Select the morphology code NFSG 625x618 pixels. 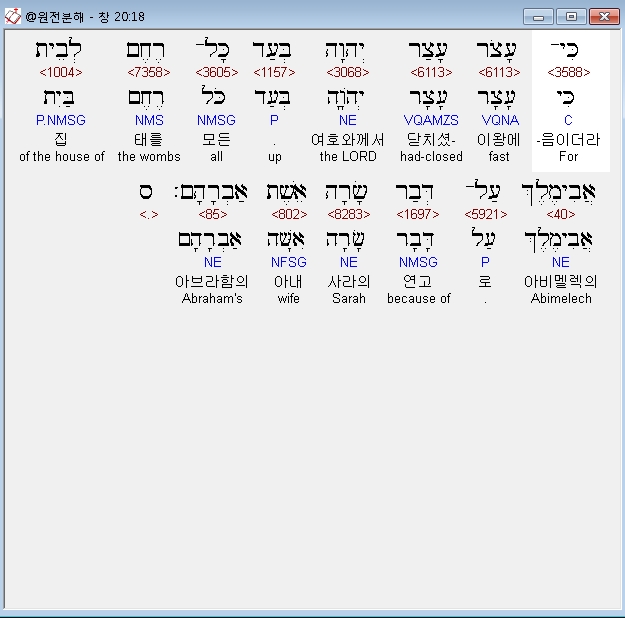pyautogui.click(x=289, y=262)
